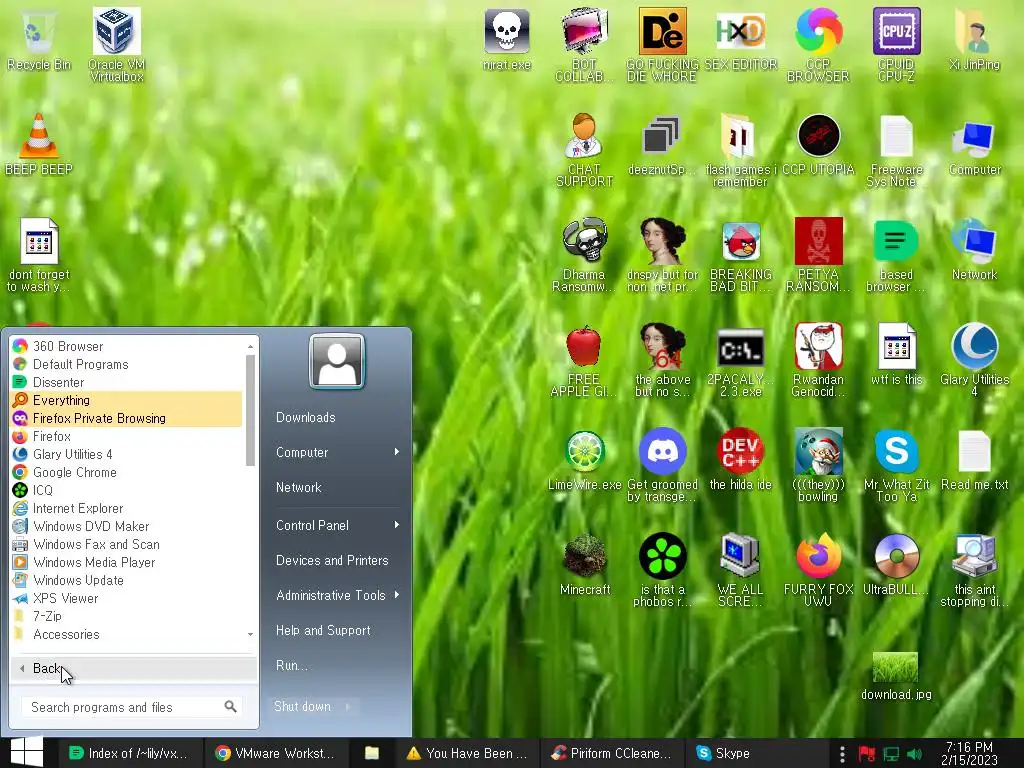
Task: Select the CPUID CPU-Z desktop icon
Action: click(x=896, y=44)
